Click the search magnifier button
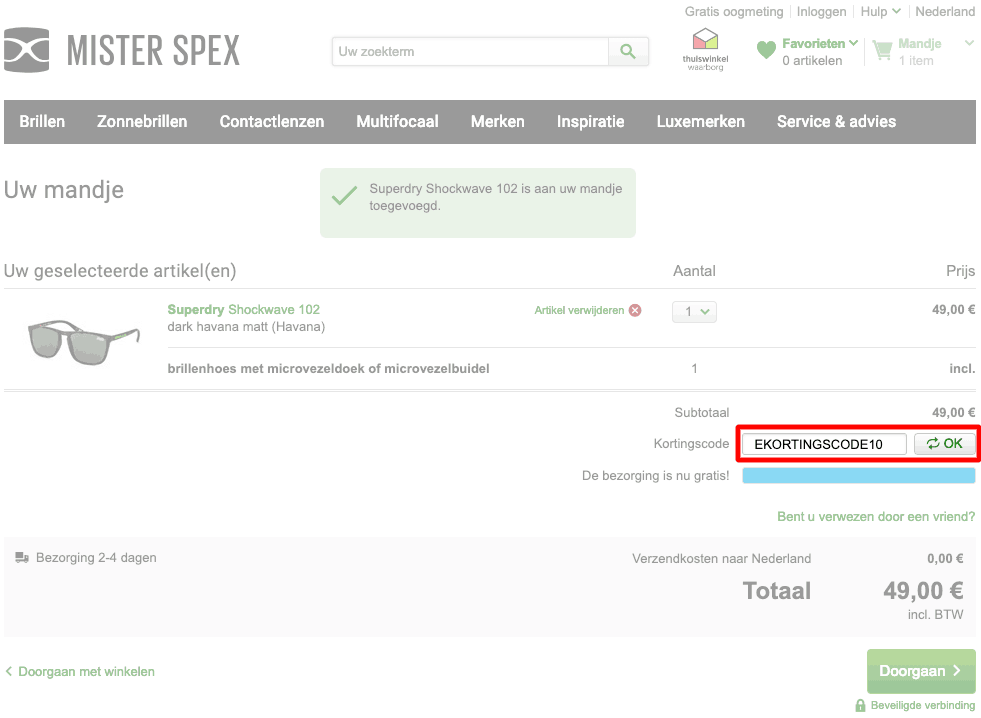 [628, 51]
